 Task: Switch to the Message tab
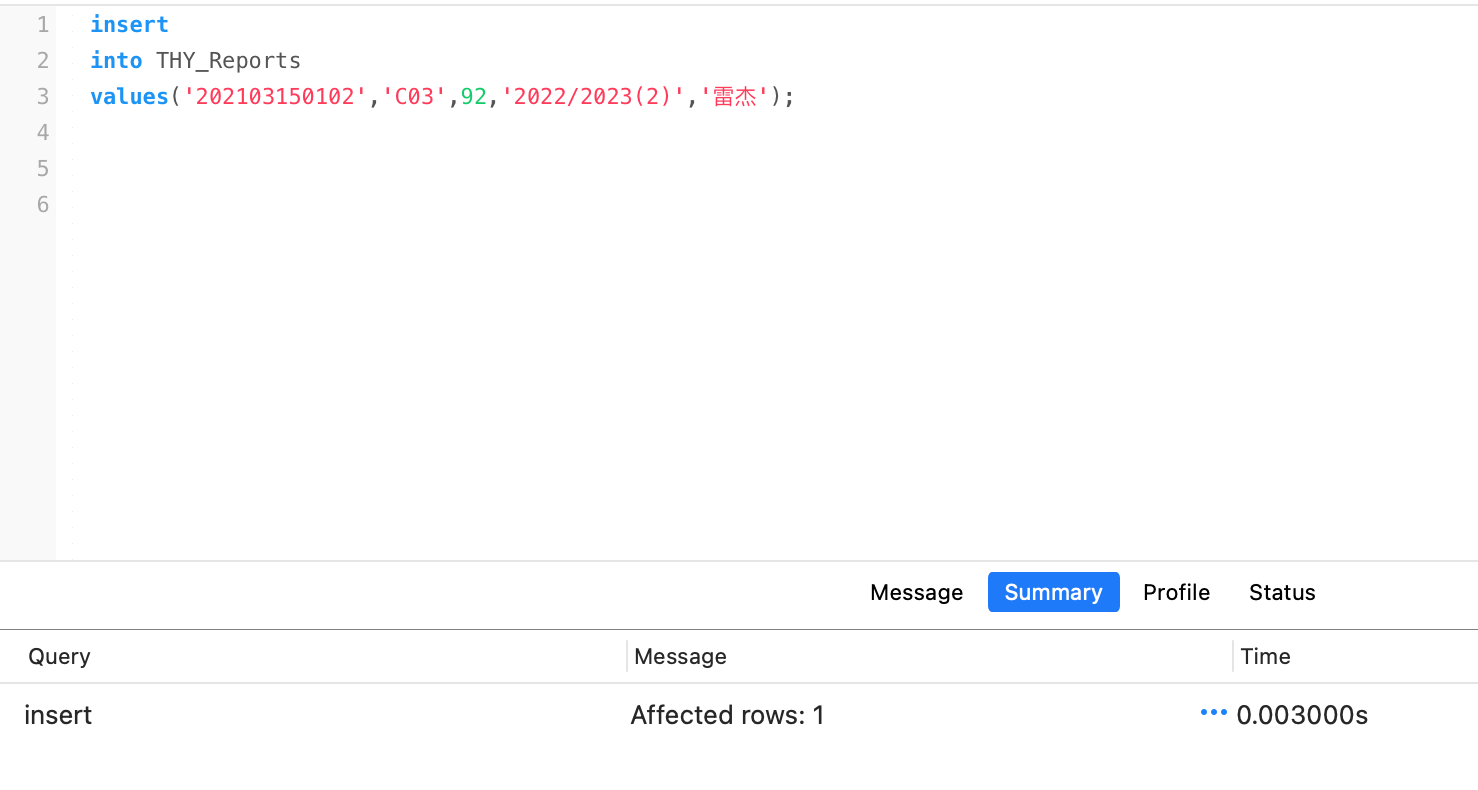point(916,592)
